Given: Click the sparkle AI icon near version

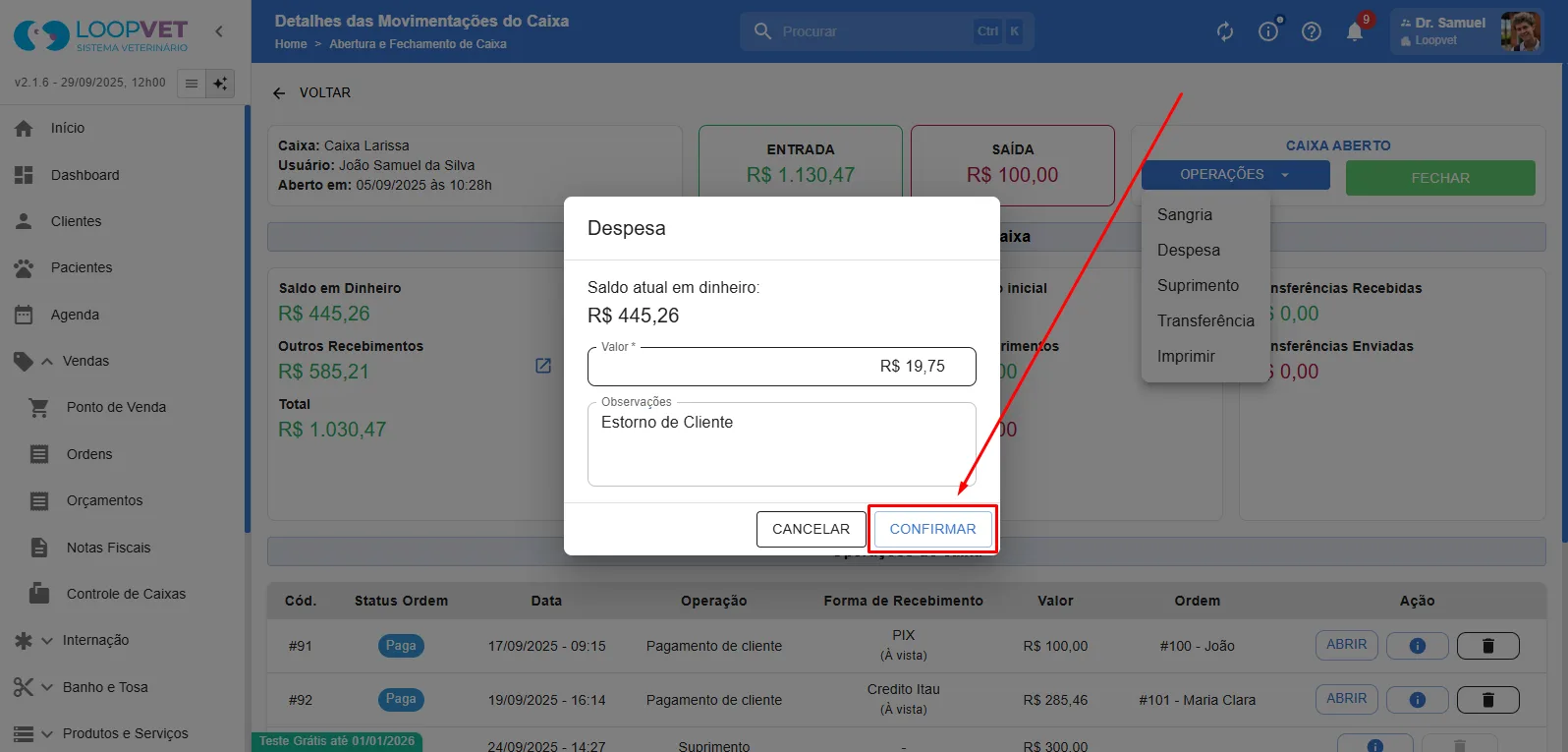Looking at the screenshot, I should click(220, 84).
